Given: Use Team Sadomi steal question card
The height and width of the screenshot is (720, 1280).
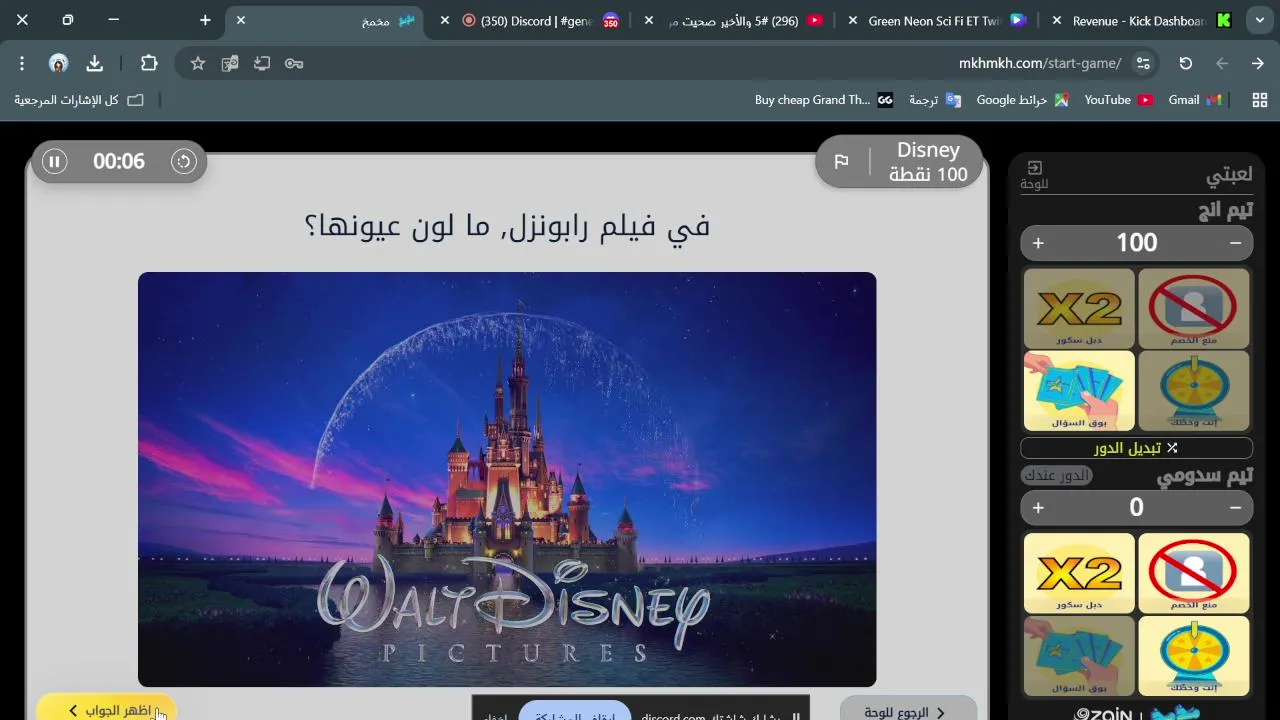Looking at the screenshot, I should tap(1079, 656).
